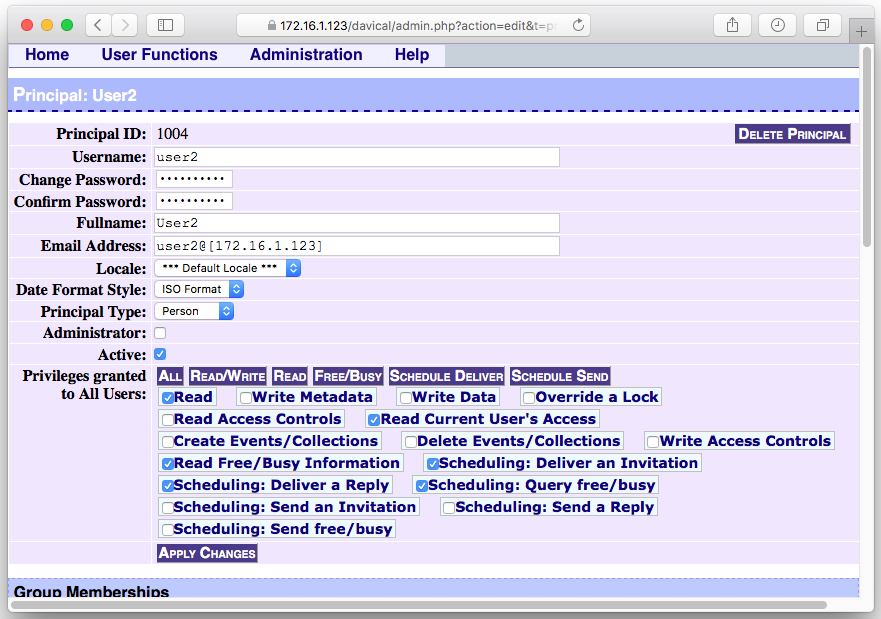Click the Fullname text field
This screenshot has height=619, width=881.
(x=357, y=222)
